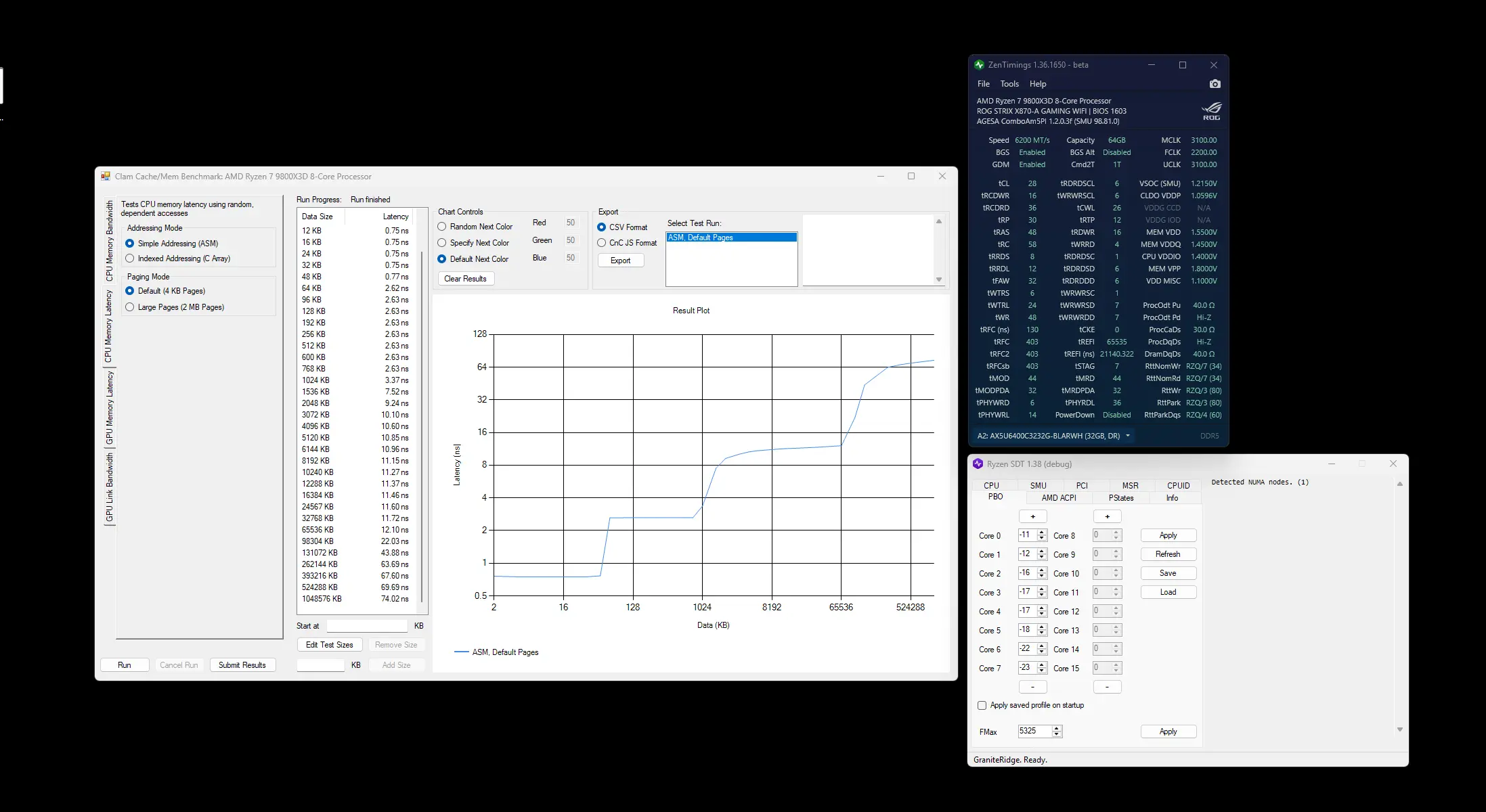The height and width of the screenshot is (812, 1486).
Task: Switch to the GPU Memory Latency tab
Action: [108, 407]
